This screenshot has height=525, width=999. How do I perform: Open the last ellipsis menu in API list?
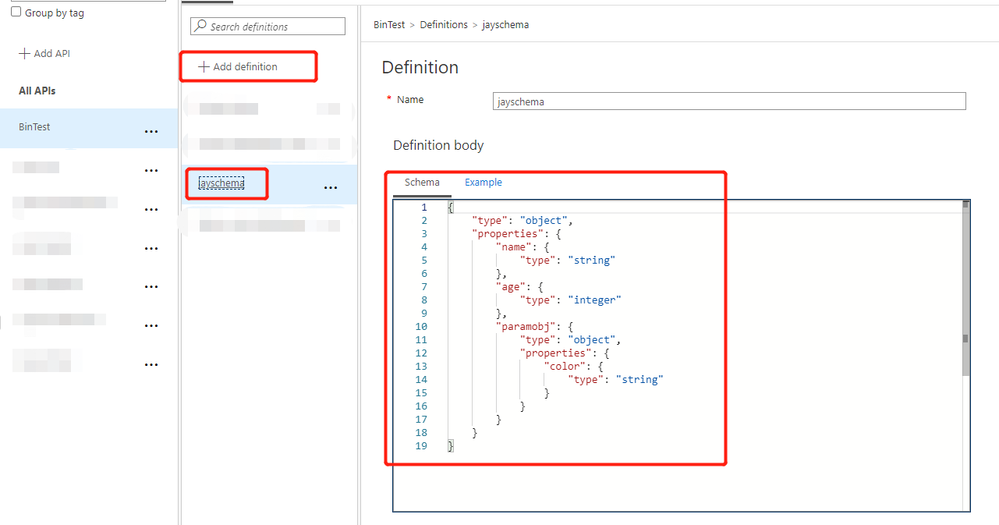click(x=151, y=364)
